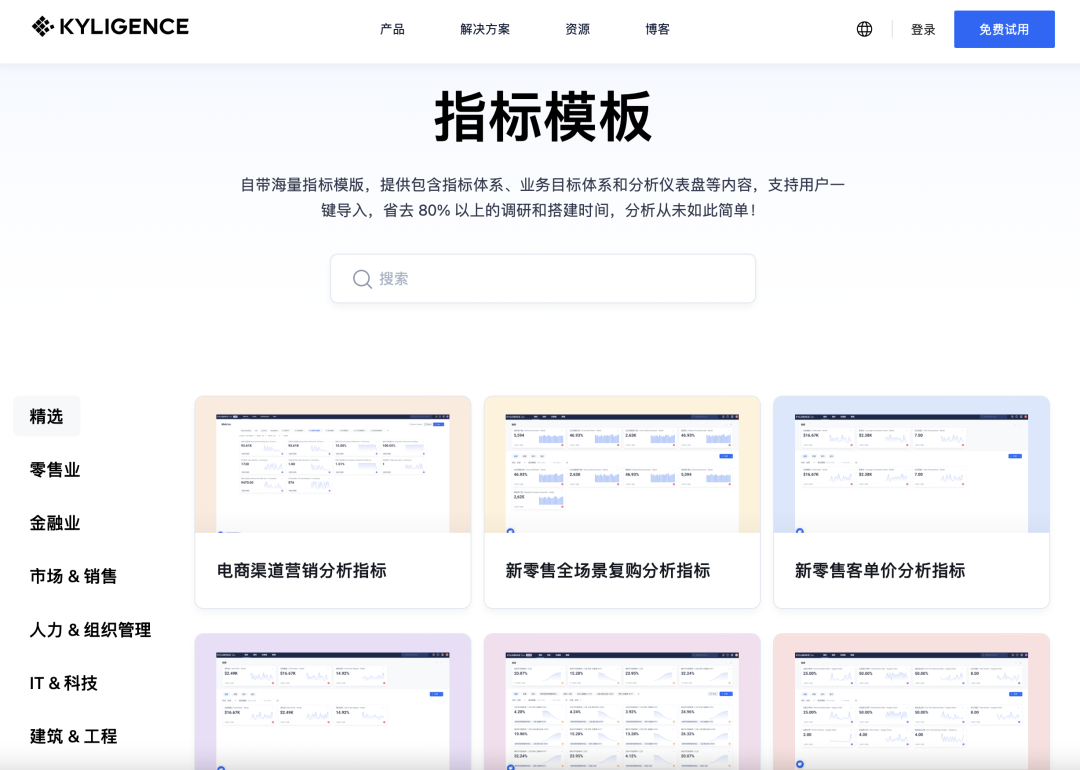The width and height of the screenshot is (1080, 770).
Task: Open the 资源 menu
Action: tap(577, 29)
